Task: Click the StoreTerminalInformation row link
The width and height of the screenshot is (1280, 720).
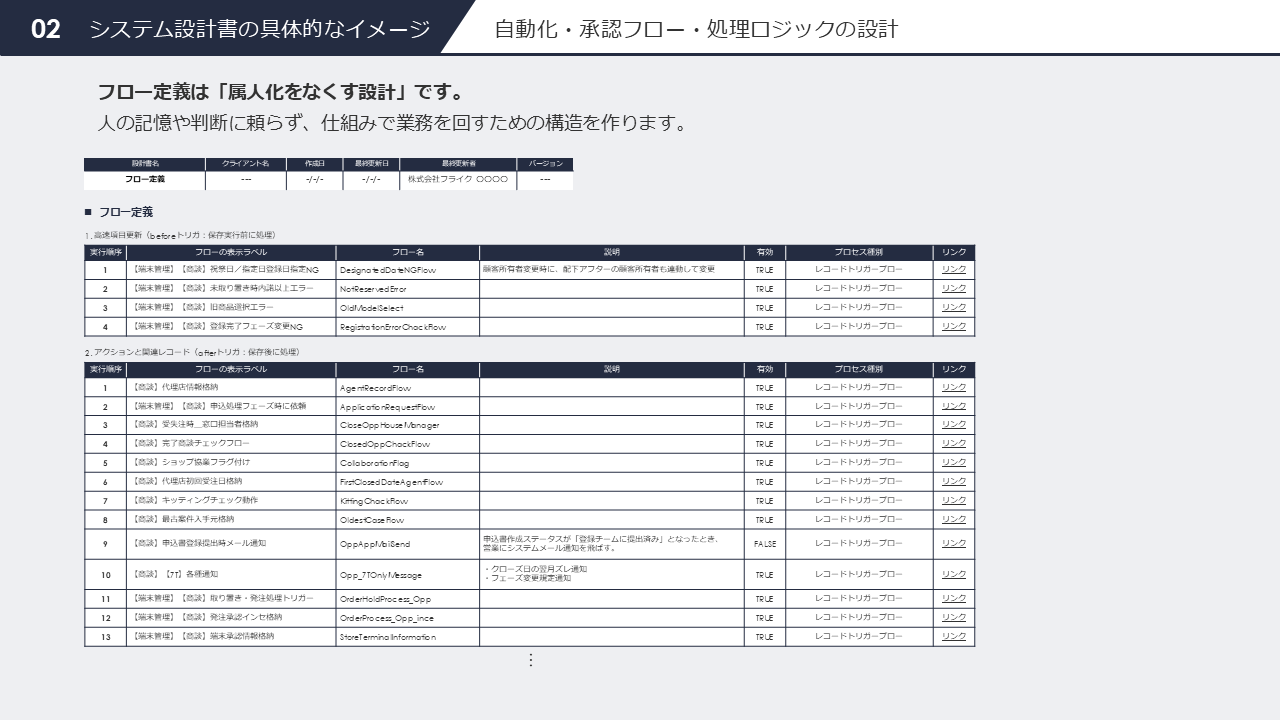Action: [954, 636]
